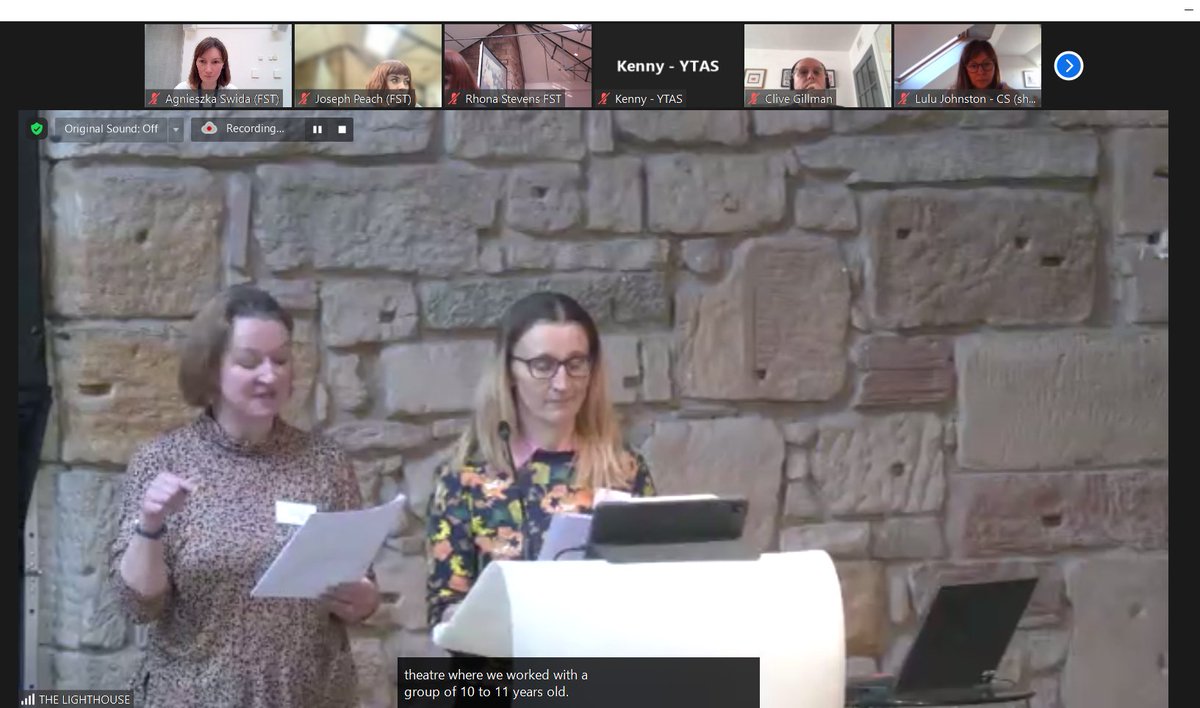This screenshot has height=708, width=1200.
Task: Toggle the Original Sound: Off button
Action: click(111, 129)
